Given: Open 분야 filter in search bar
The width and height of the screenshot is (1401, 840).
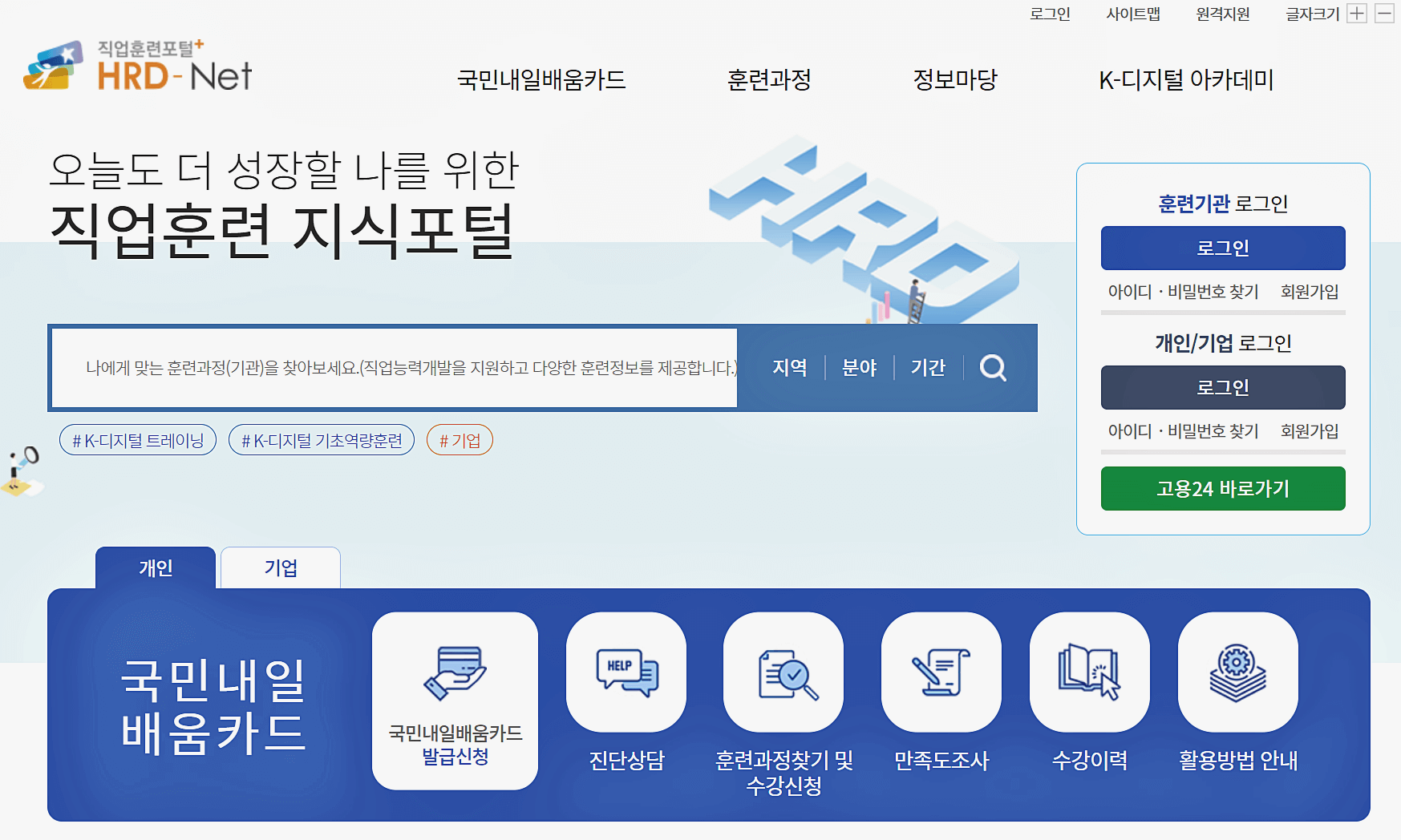Looking at the screenshot, I should click(860, 368).
